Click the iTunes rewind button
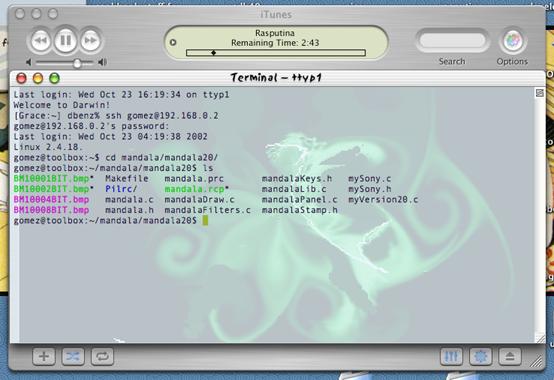Screen dimensions: 554x380 click(x=40, y=41)
